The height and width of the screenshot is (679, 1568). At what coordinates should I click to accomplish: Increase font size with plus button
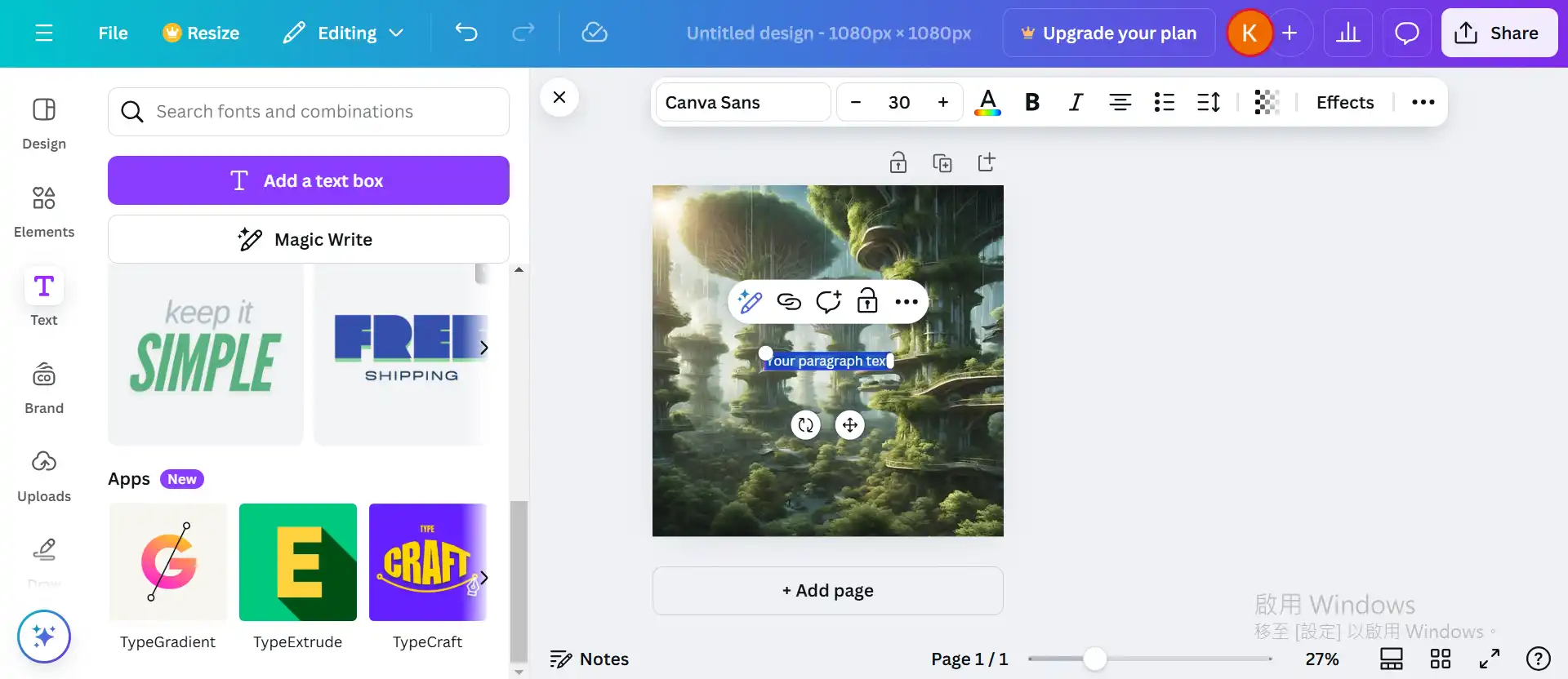(x=943, y=102)
